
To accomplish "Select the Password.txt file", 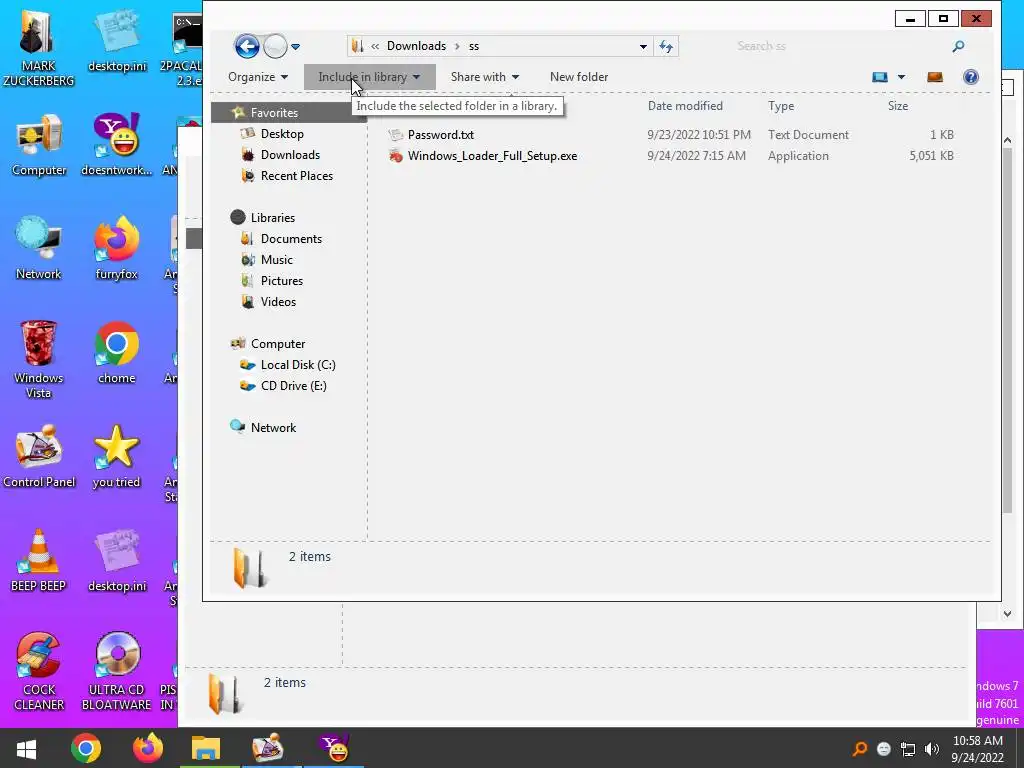I will [x=441, y=135].
